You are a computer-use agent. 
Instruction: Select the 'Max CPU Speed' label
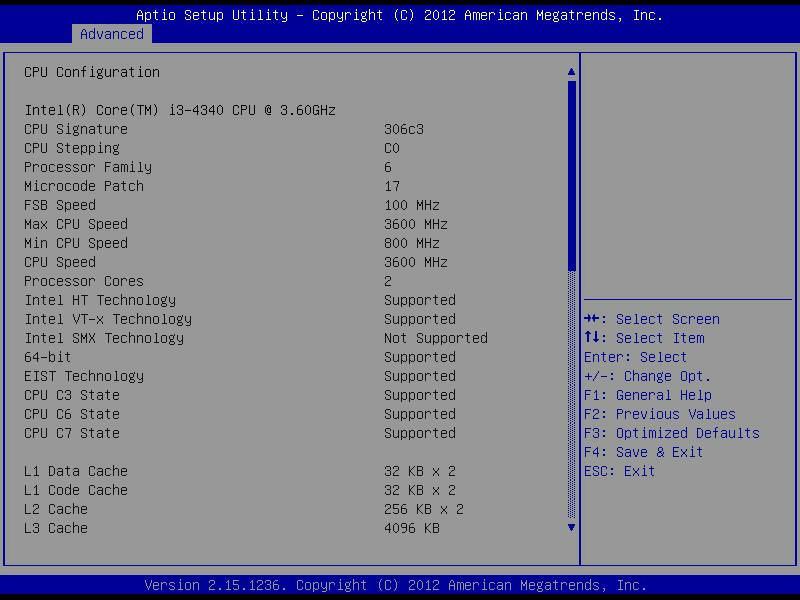point(76,224)
